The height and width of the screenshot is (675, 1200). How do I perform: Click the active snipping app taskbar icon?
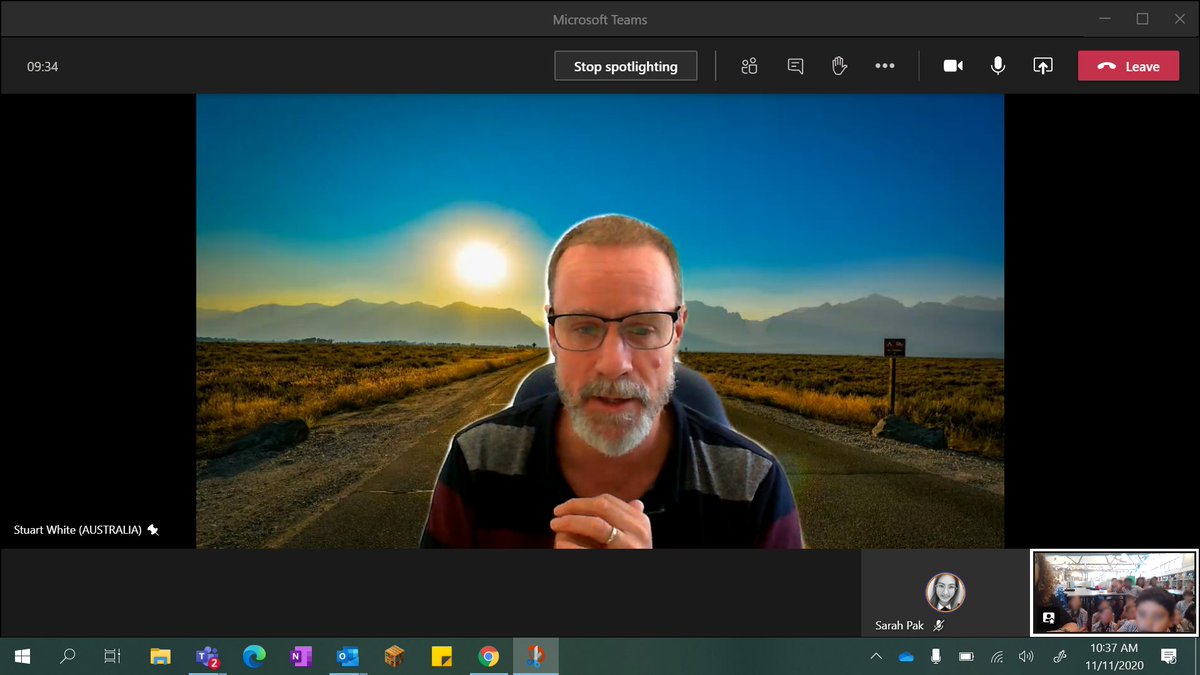[x=535, y=656]
